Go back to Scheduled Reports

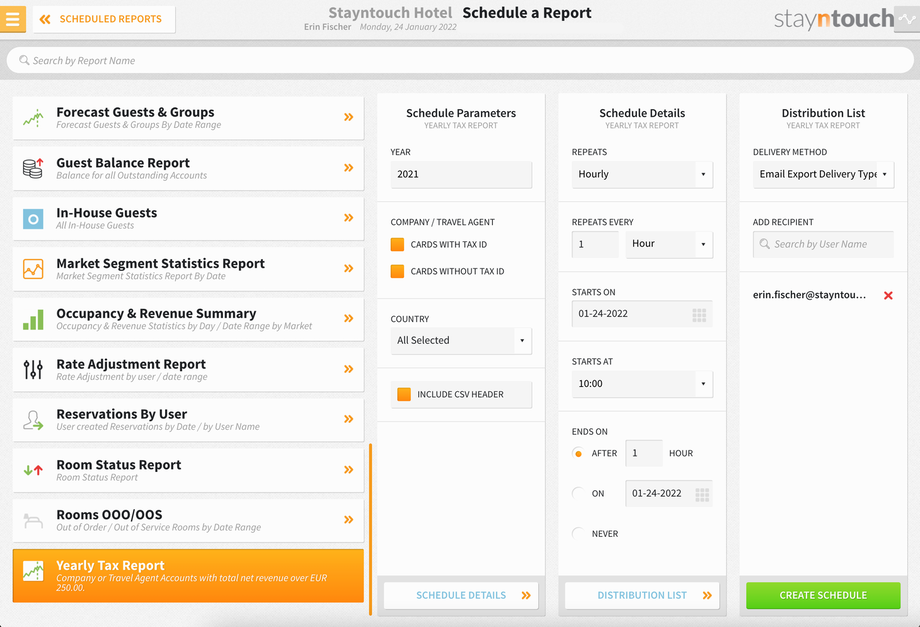(x=104, y=19)
